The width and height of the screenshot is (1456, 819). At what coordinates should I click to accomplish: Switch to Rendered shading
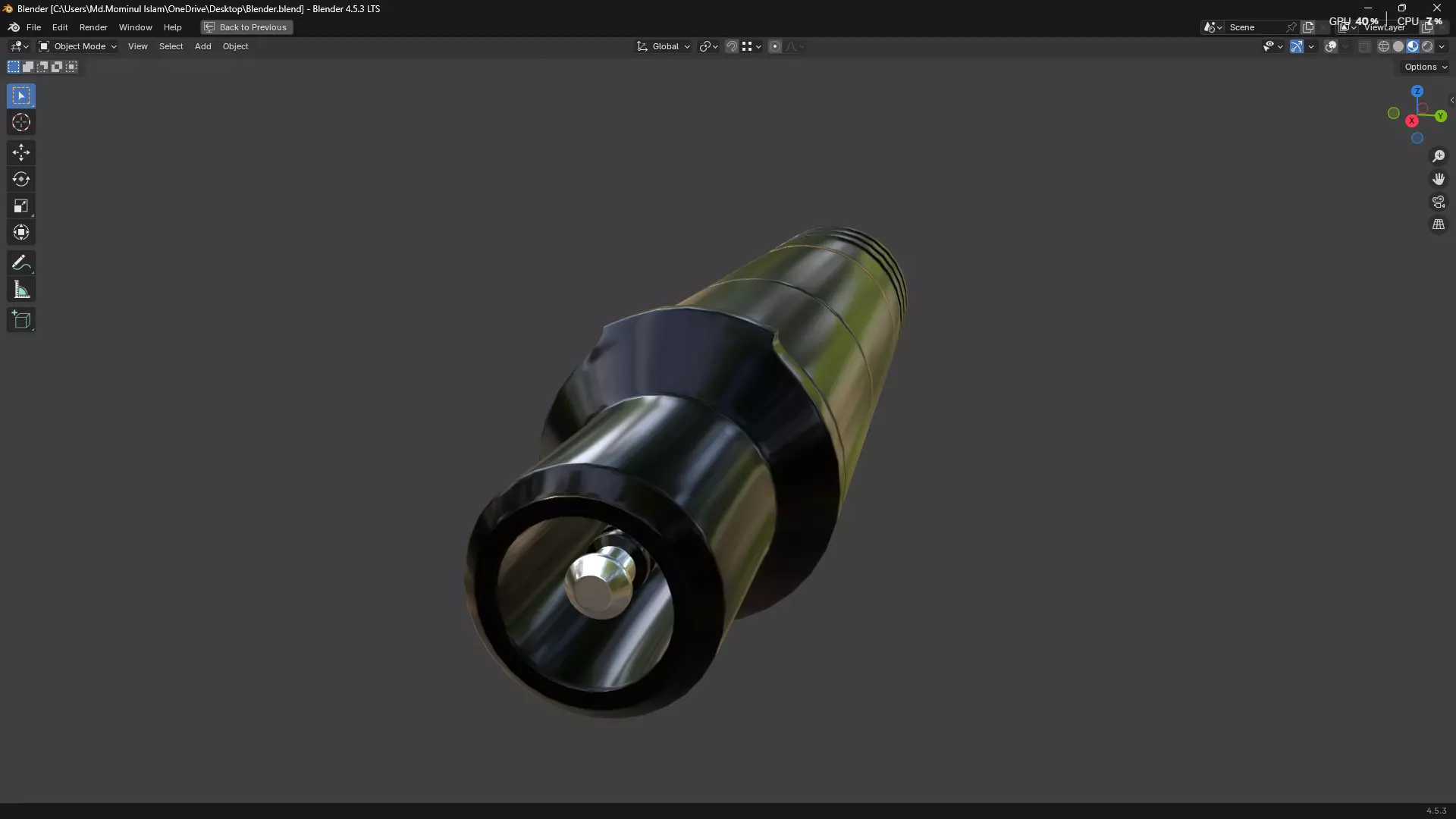pyautogui.click(x=1427, y=46)
